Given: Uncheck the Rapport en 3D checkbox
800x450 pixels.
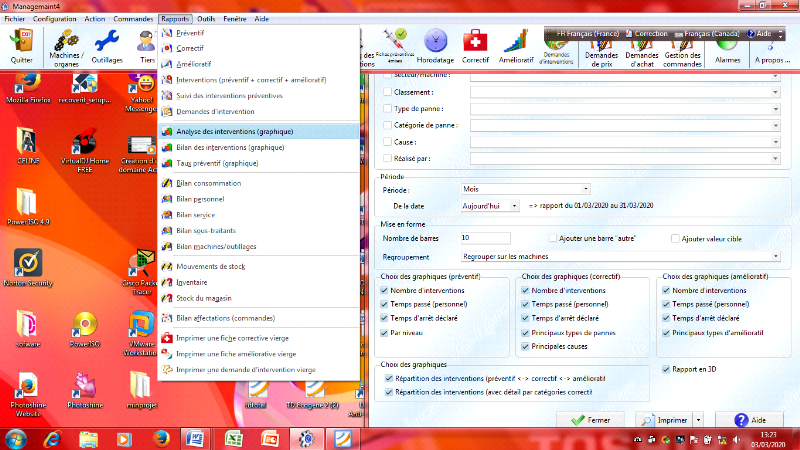Looking at the screenshot, I should pyautogui.click(x=668, y=368).
